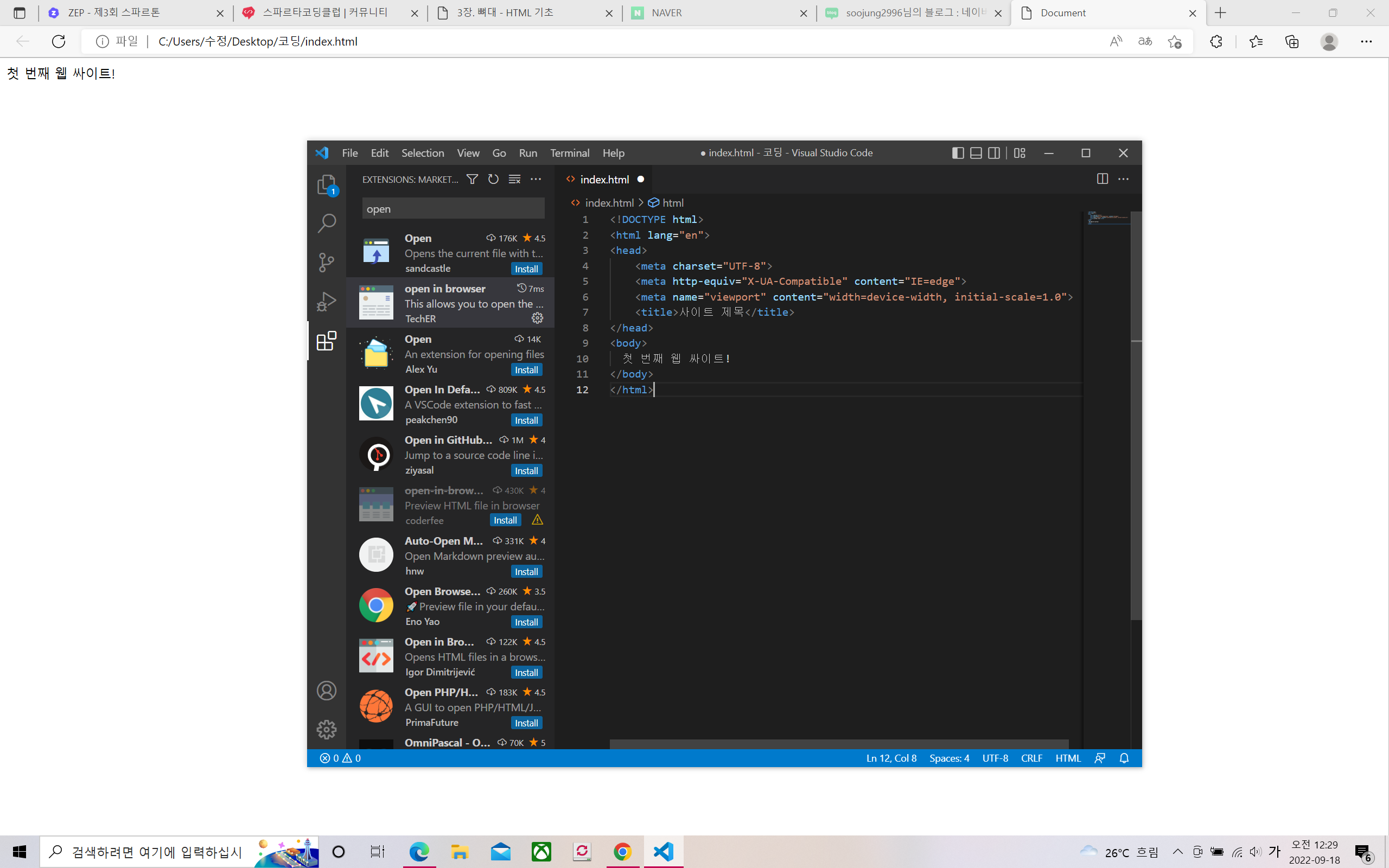Open Windows Start menu
Screen dimensions: 1389x868
click(x=20, y=851)
